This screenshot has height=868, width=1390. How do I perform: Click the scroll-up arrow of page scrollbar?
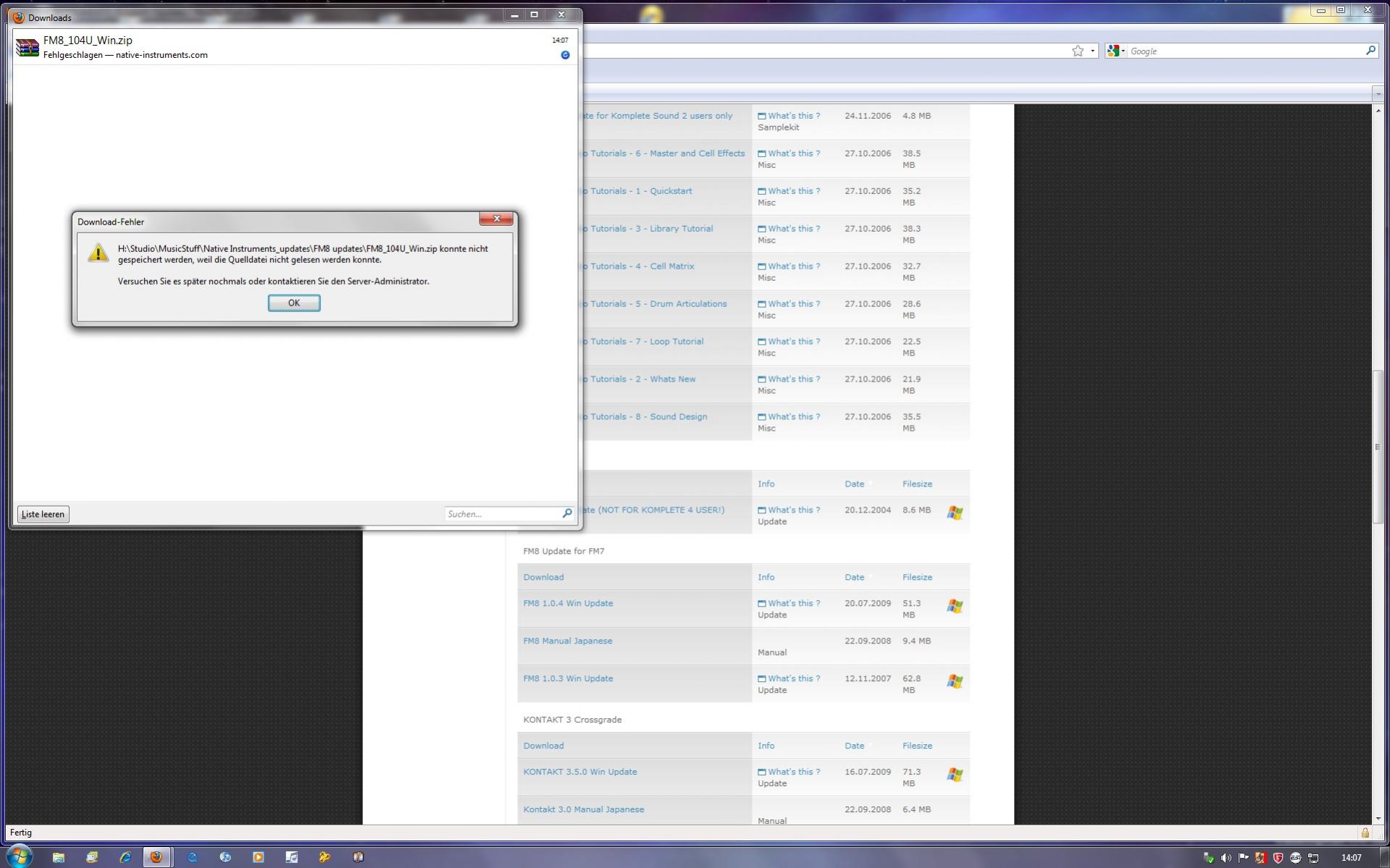click(1378, 110)
